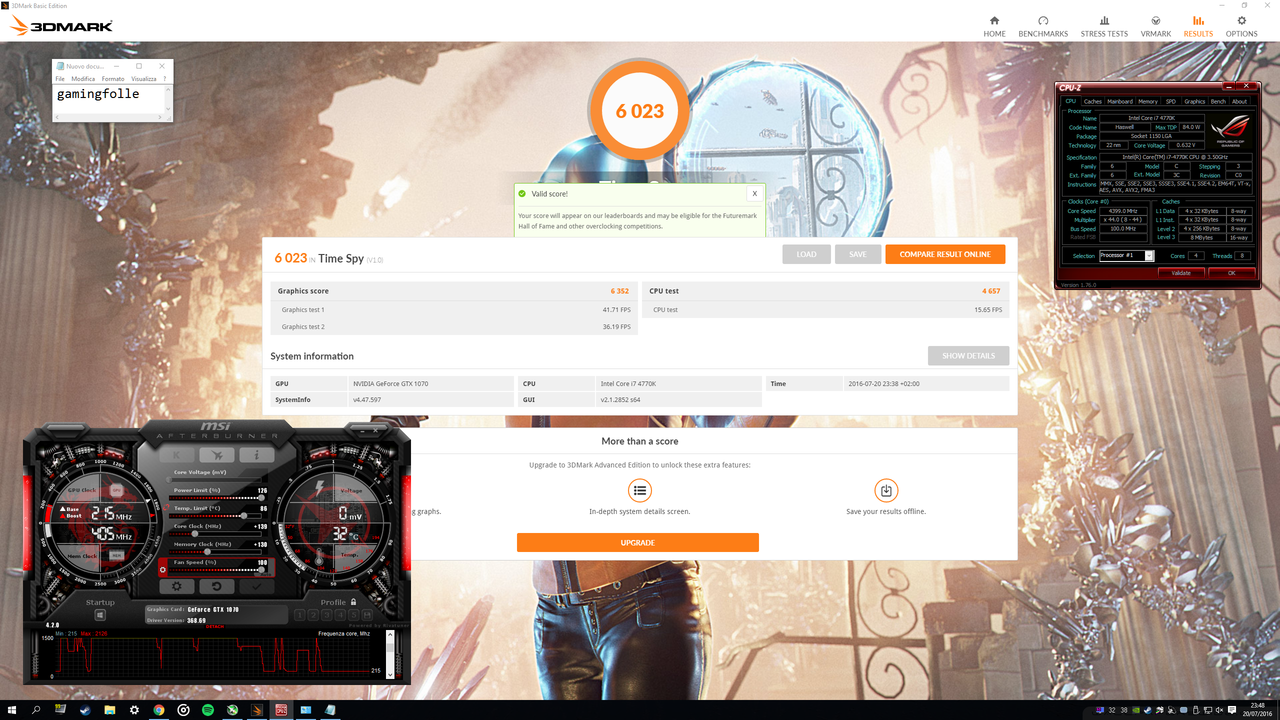Open Afterburner information i button
Viewport: 1280px width, 720px height.
pos(256,455)
